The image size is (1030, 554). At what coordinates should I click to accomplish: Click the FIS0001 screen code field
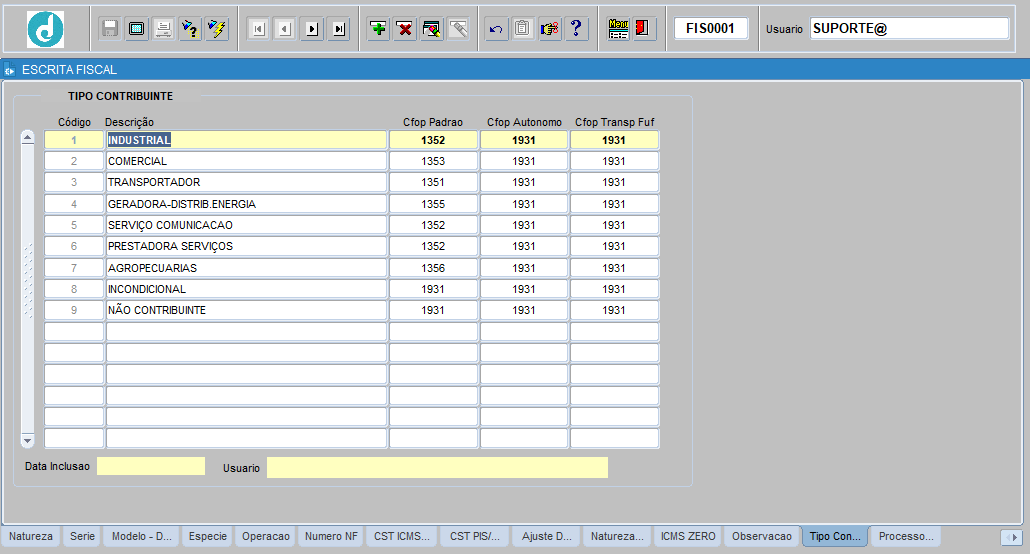click(x=711, y=28)
